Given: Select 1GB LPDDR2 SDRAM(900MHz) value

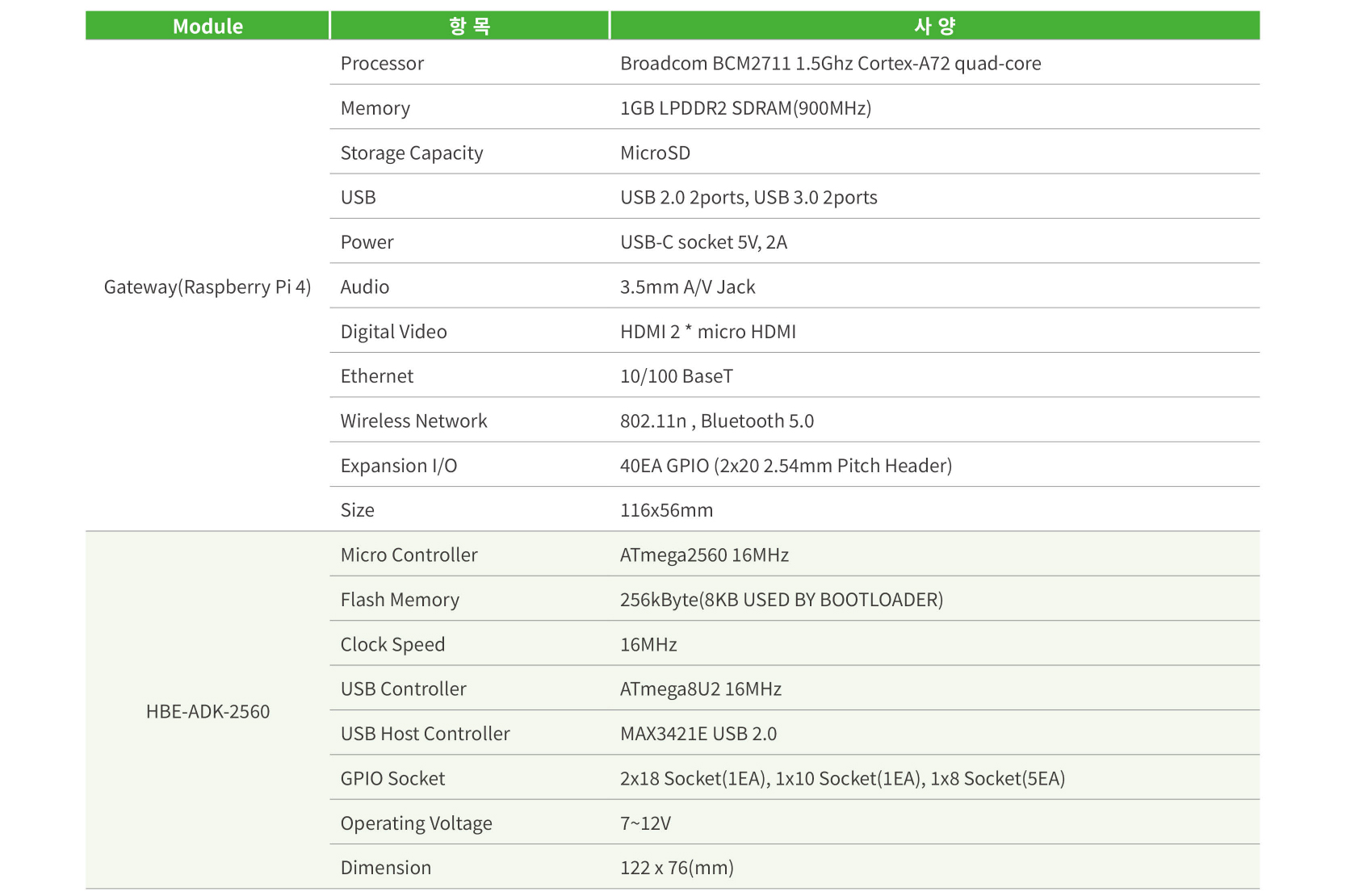Looking at the screenshot, I should 746,108.
